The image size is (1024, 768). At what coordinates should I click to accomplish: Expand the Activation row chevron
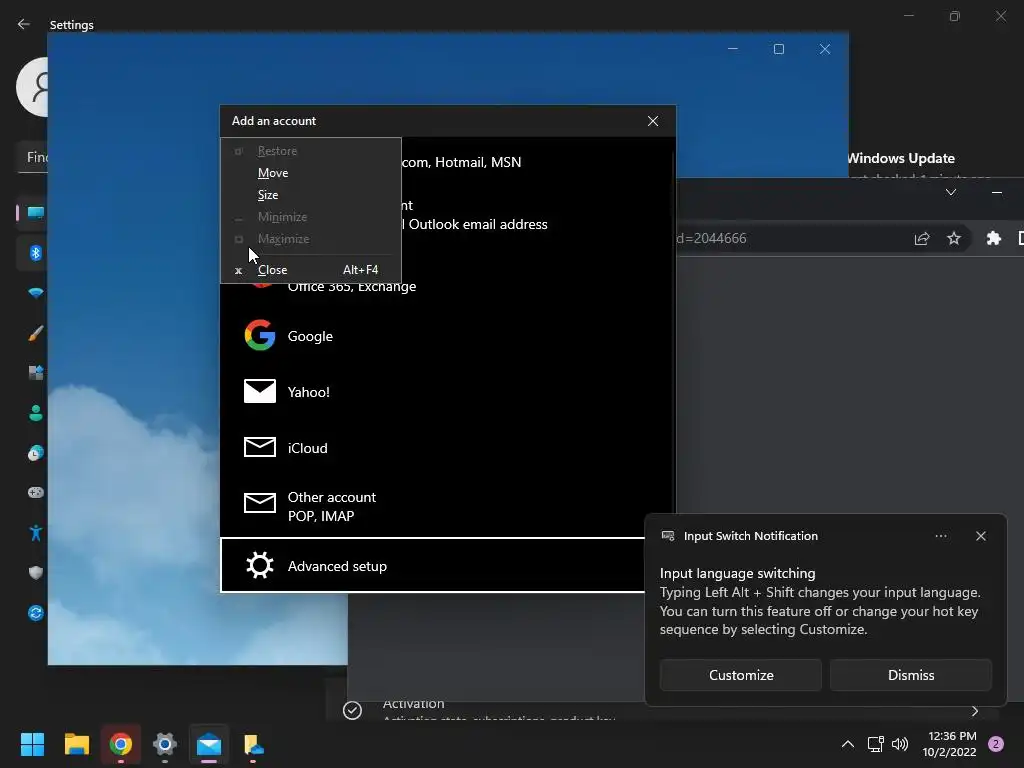click(x=974, y=711)
